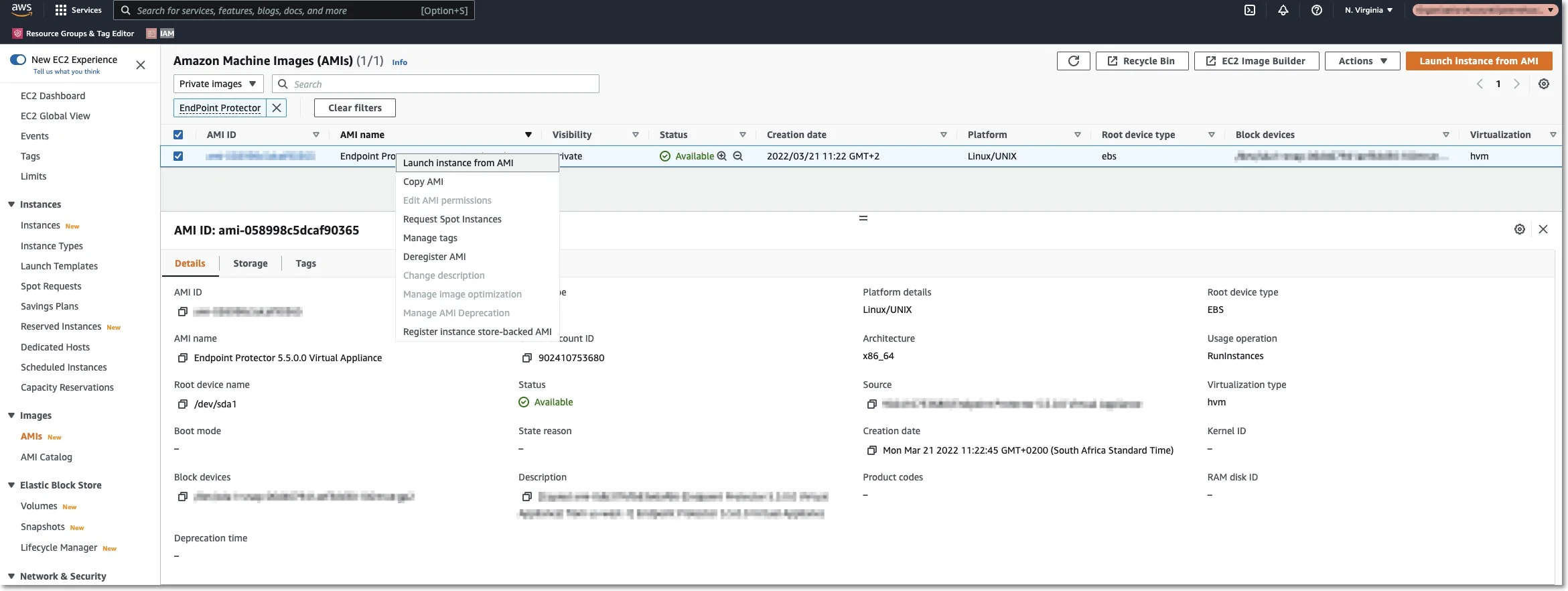The image size is (1568, 591).
Task: Click the help question mark icon
Action: (1317, 10)
